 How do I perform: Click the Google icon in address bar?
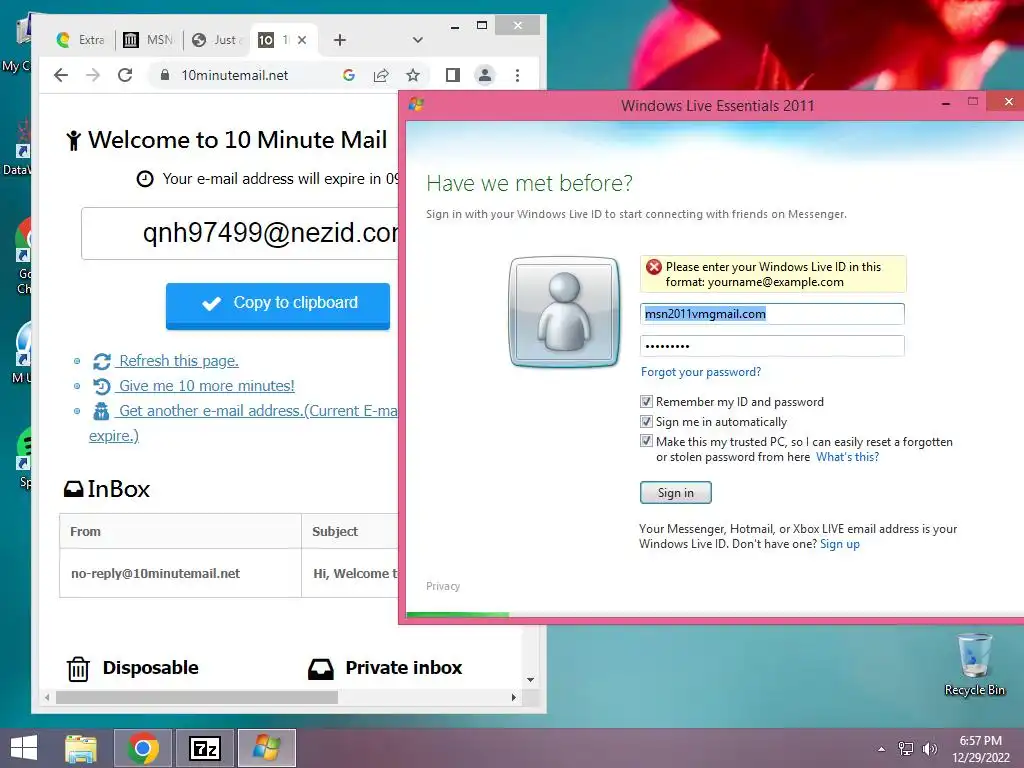(349, 75)
